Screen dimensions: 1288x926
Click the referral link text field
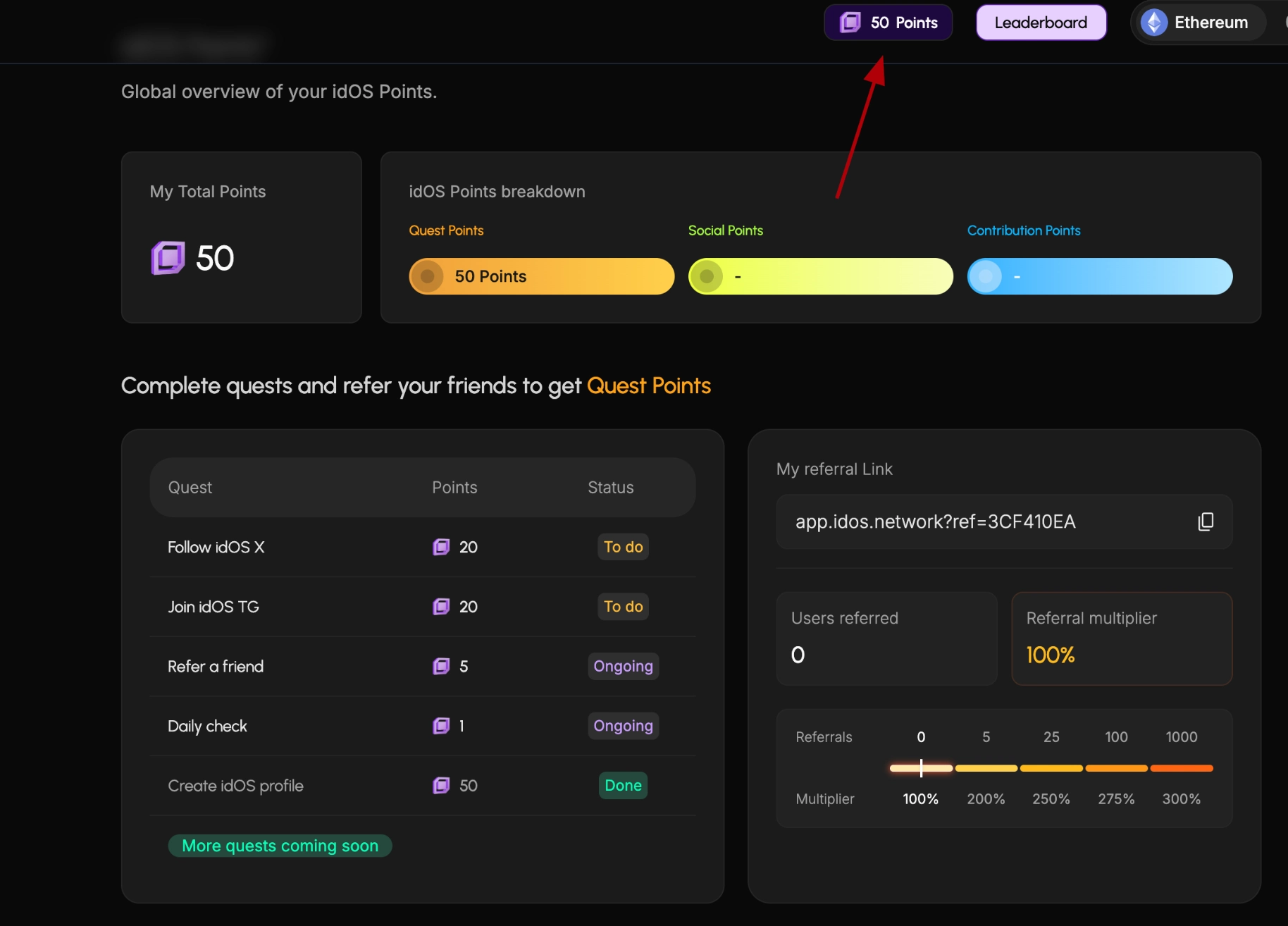(x=986, y=521)
